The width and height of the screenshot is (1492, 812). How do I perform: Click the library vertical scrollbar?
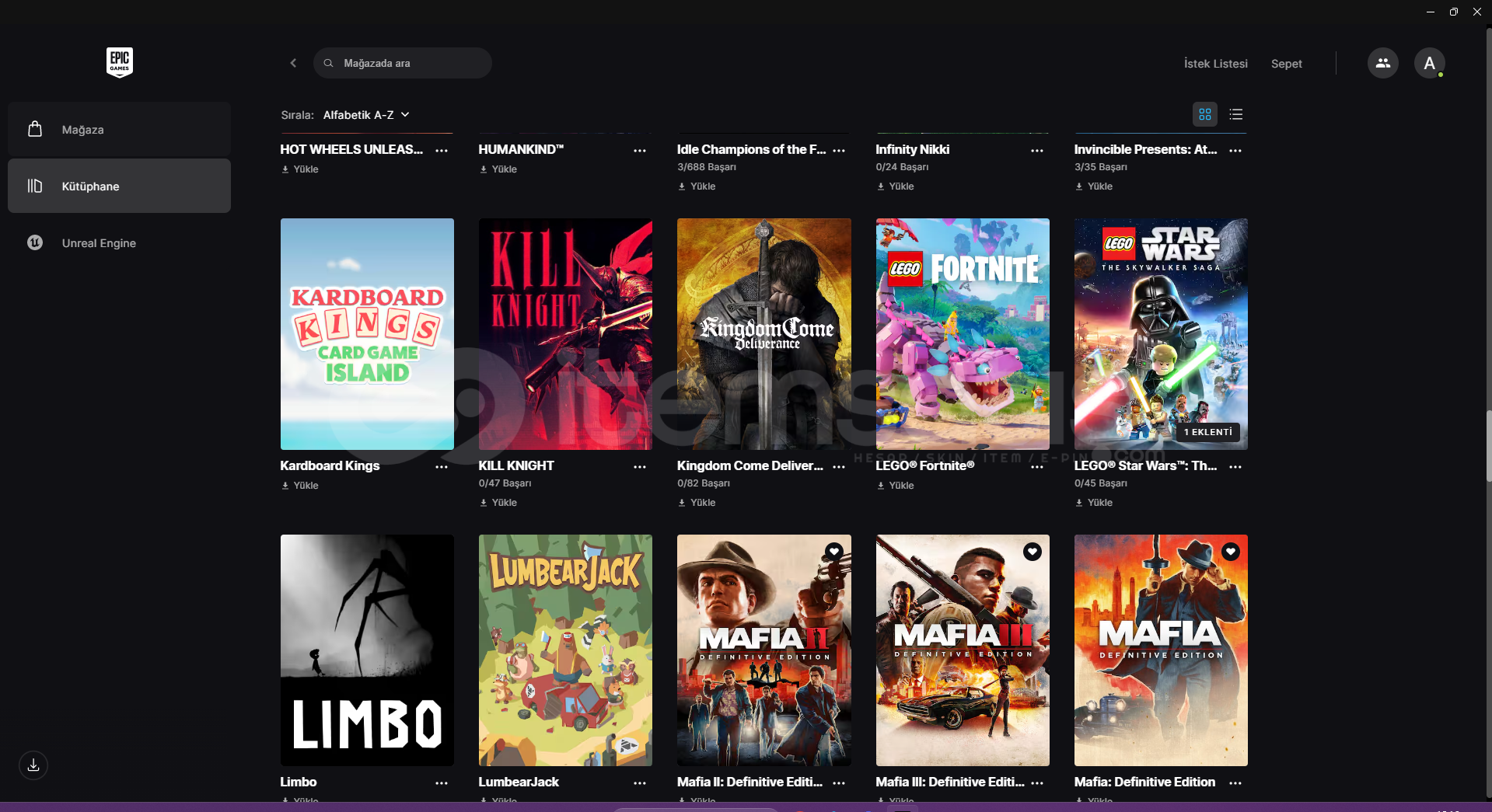[1488, 447]
